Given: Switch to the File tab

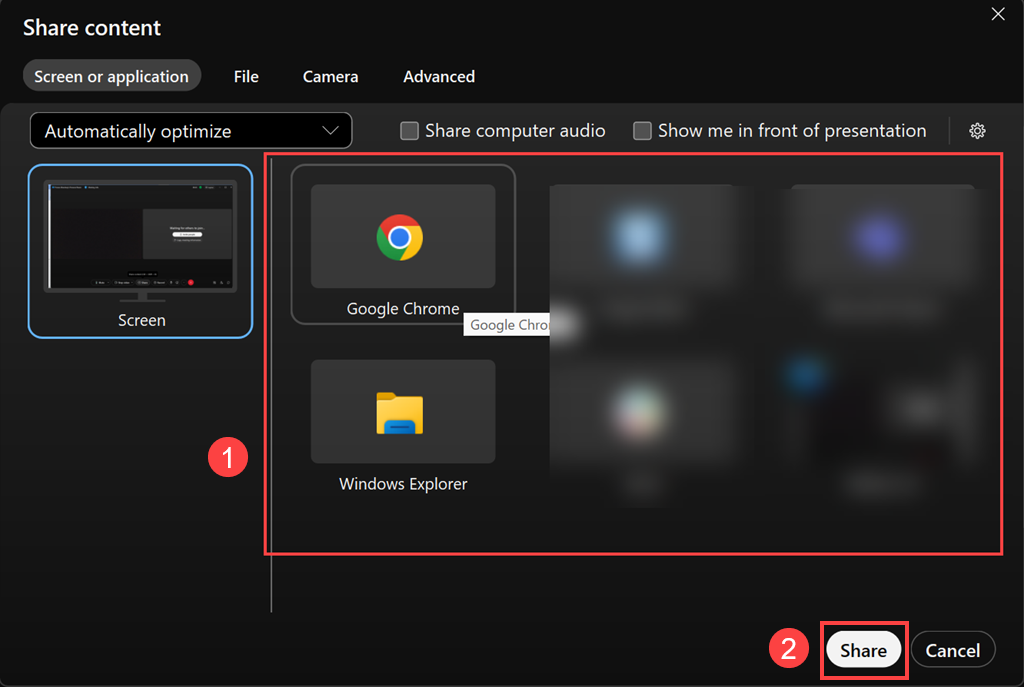Looking at the screenshot, I should pyautogui.click(x=246, y=76).
